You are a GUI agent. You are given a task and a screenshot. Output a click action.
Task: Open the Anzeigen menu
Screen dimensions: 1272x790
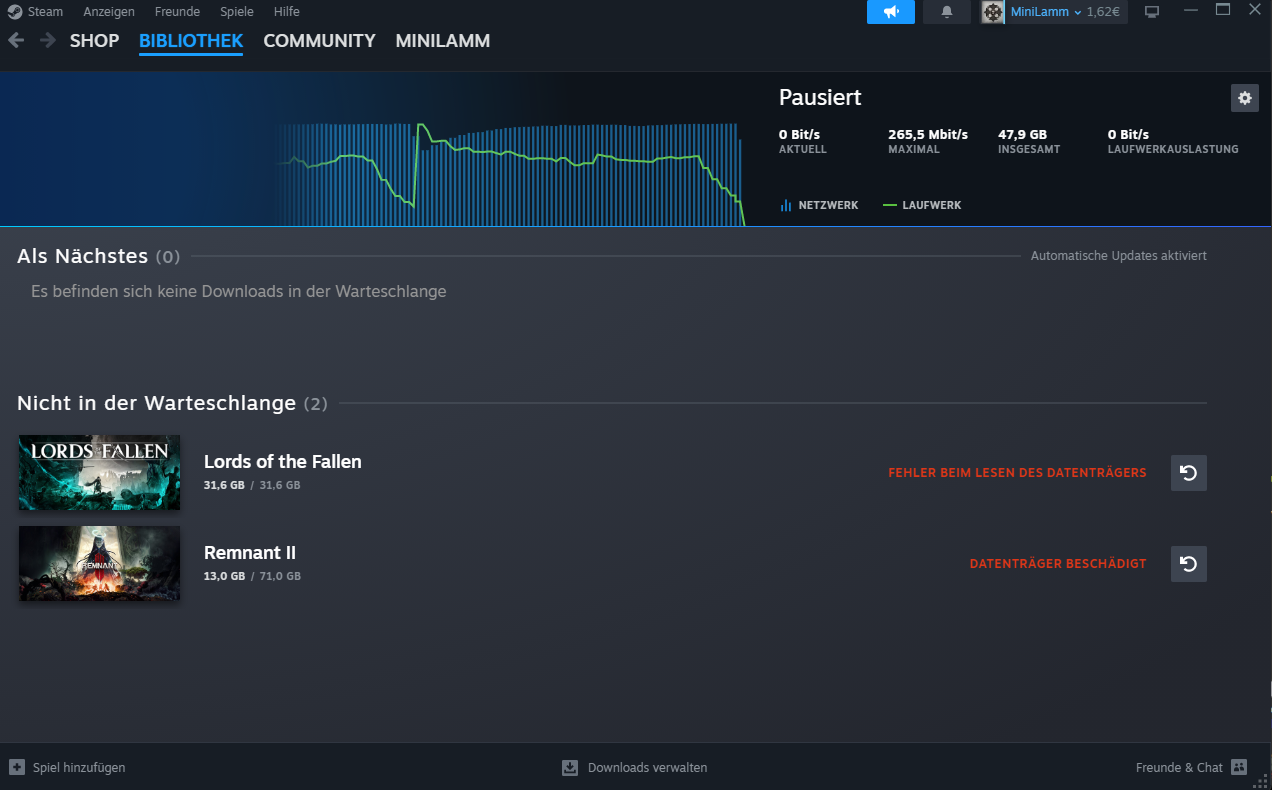click(x=109, y=12)
